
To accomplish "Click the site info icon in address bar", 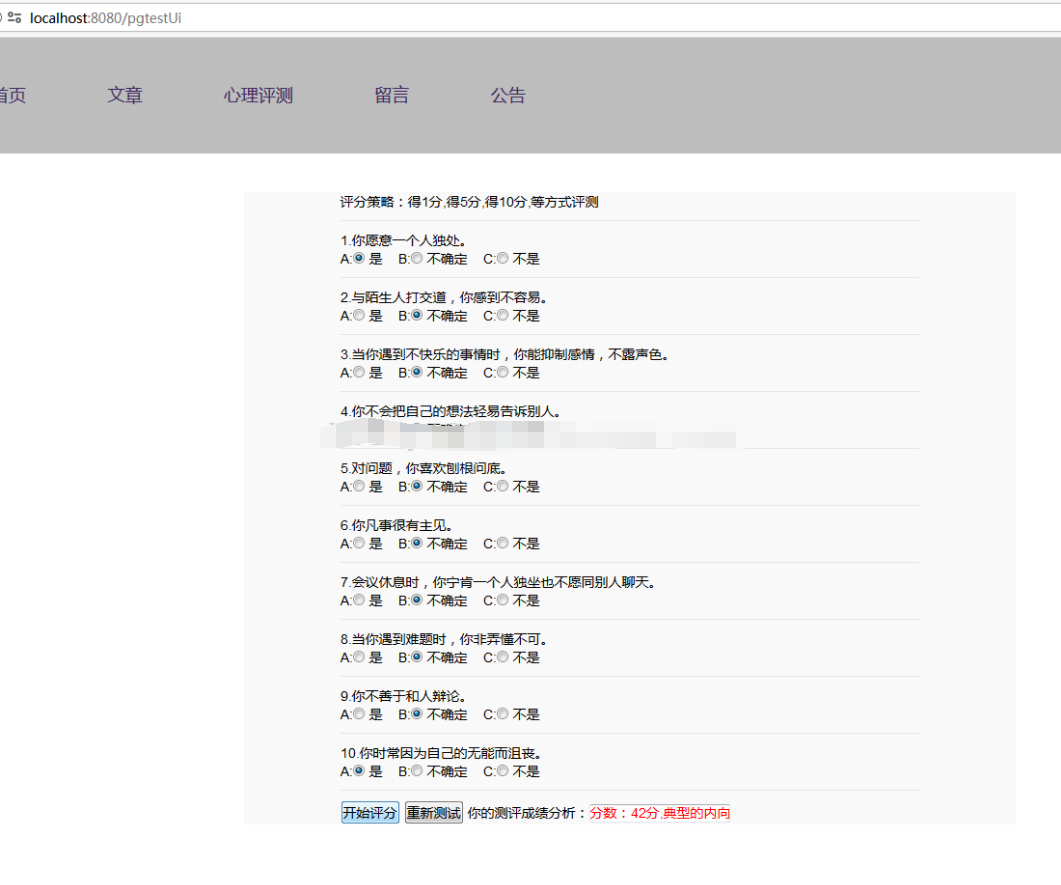I will coord(14,18).
